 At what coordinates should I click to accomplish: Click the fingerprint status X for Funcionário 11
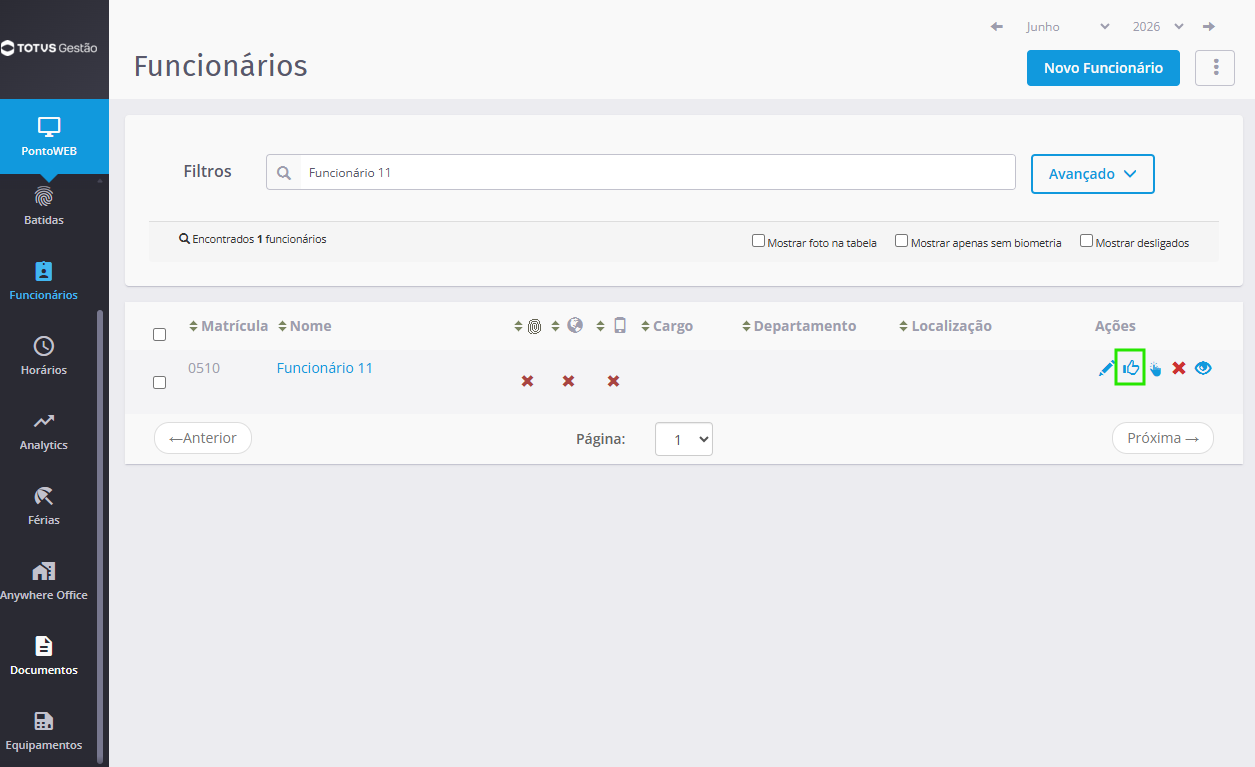tap(527, 381)
